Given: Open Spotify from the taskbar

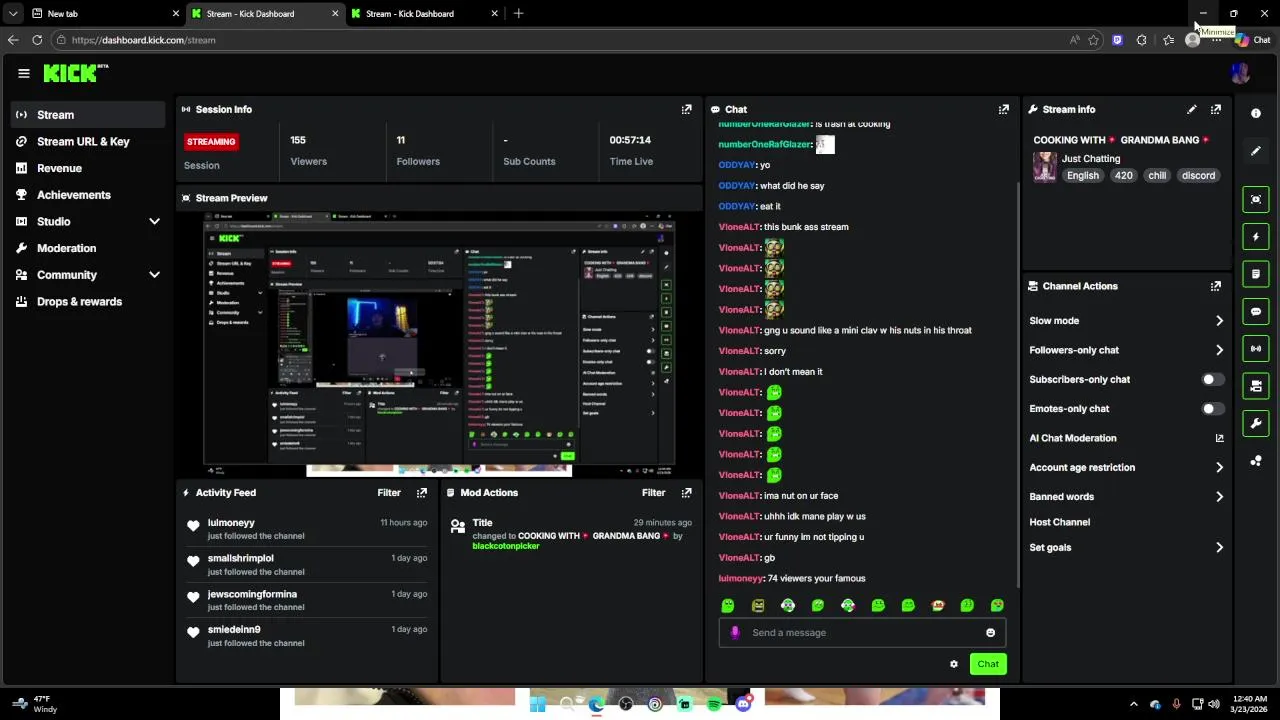Looking at the screenshot, I should click(713, 704).
